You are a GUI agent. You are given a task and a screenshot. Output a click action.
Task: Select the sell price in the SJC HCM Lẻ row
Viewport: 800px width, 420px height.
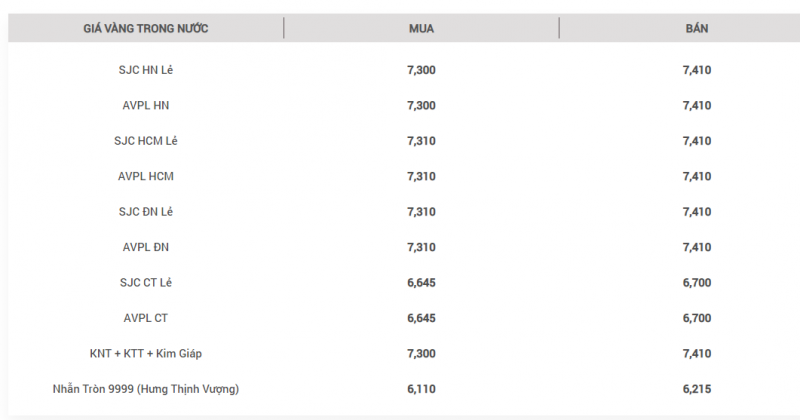(696, 141)
